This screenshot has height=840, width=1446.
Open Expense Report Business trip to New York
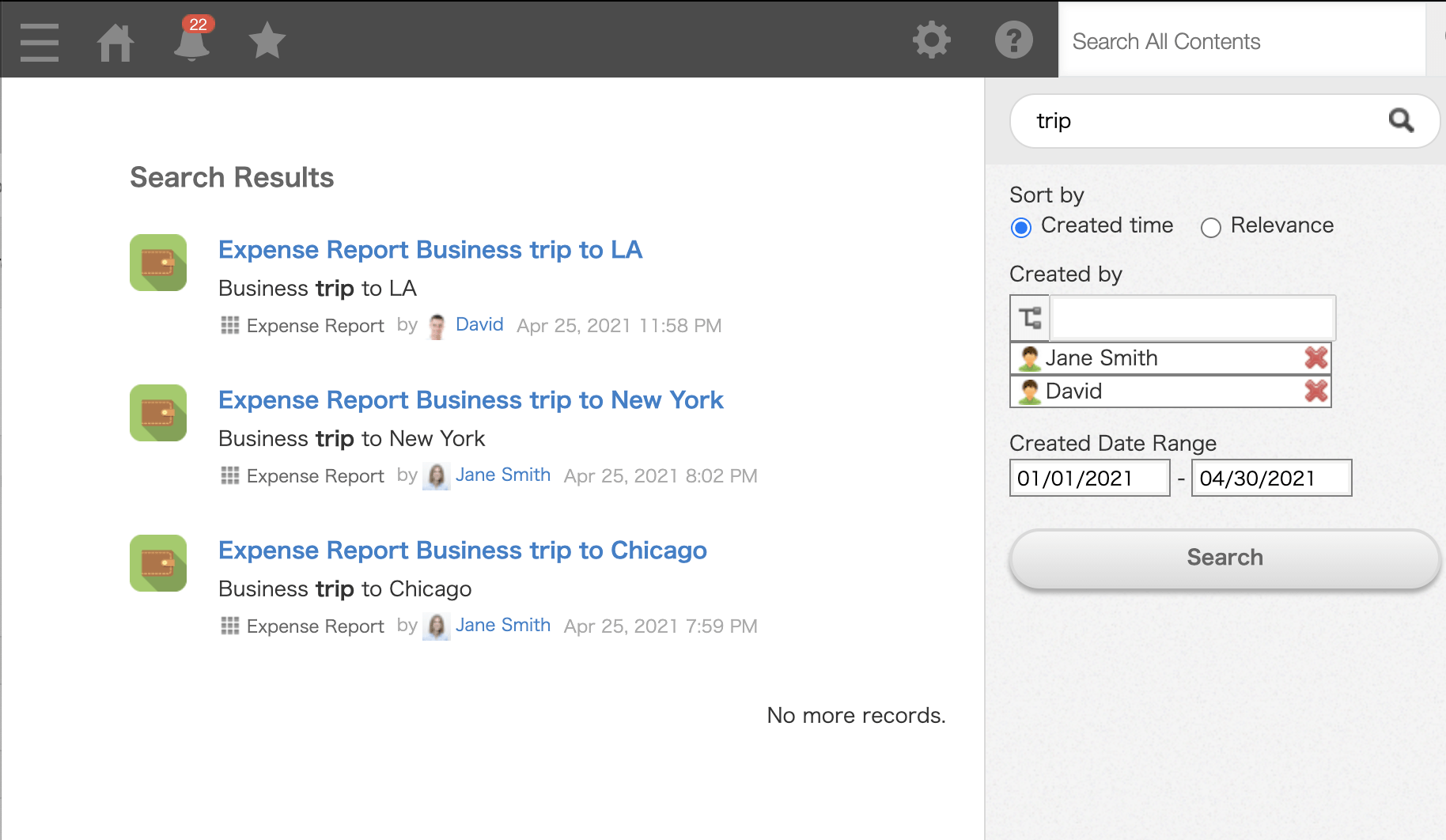point(471,400)
